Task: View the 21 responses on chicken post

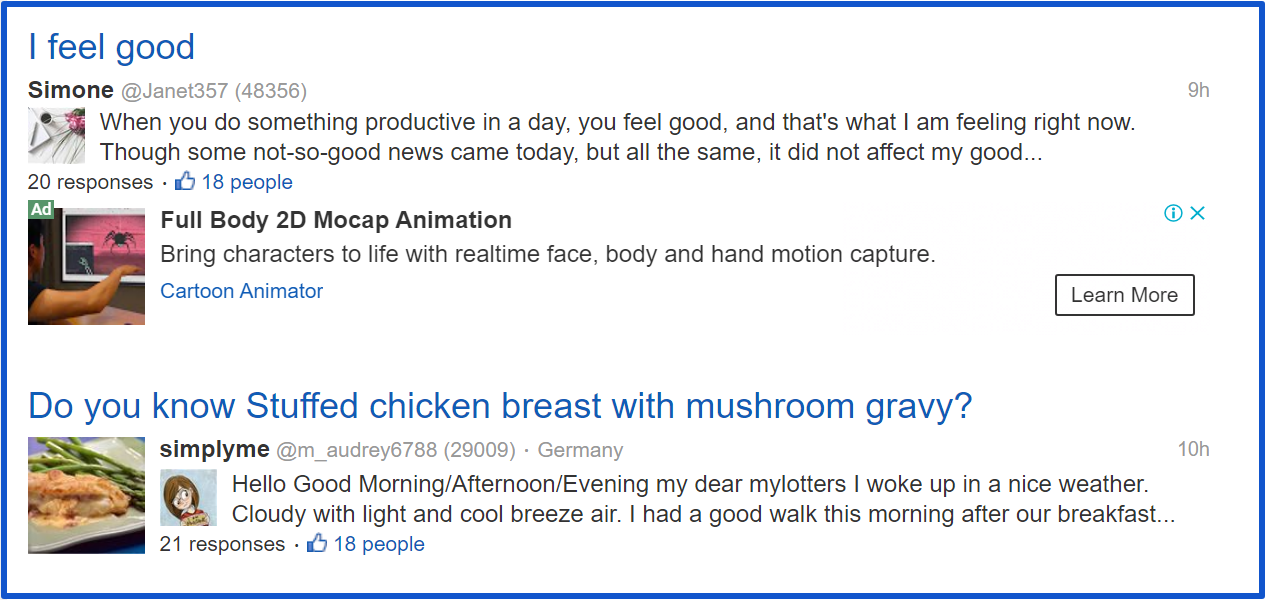Action: point(223,544)
